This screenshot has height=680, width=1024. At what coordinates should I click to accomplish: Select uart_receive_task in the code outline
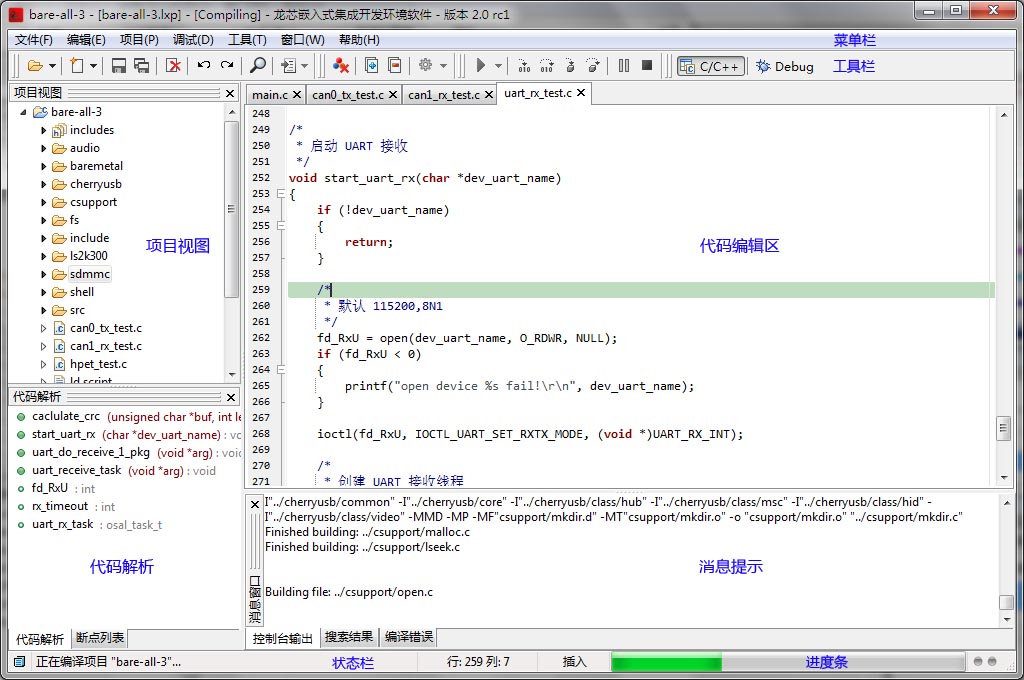[x=76, y=470]
